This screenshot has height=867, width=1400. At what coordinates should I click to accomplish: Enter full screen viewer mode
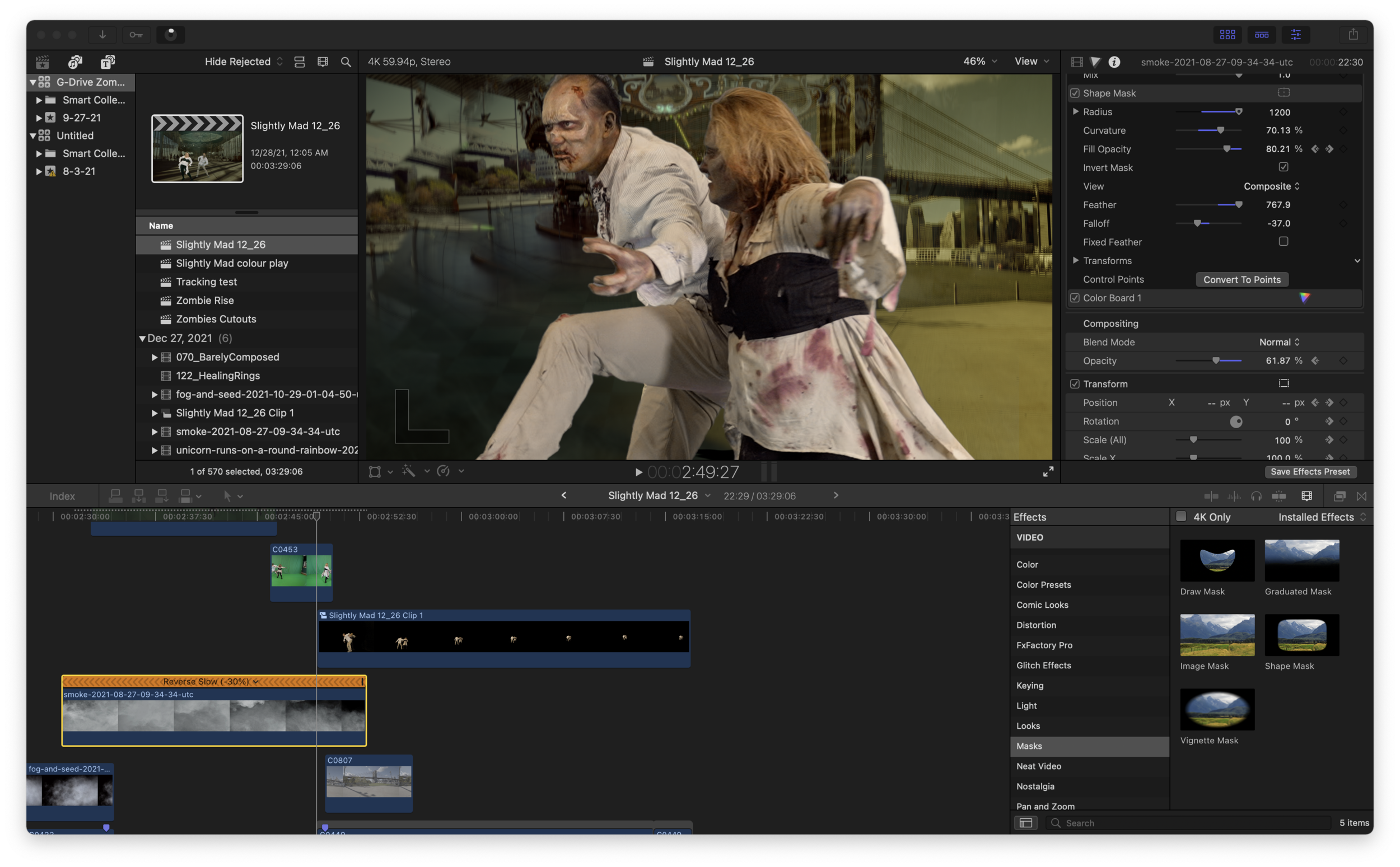[1048, 471]
